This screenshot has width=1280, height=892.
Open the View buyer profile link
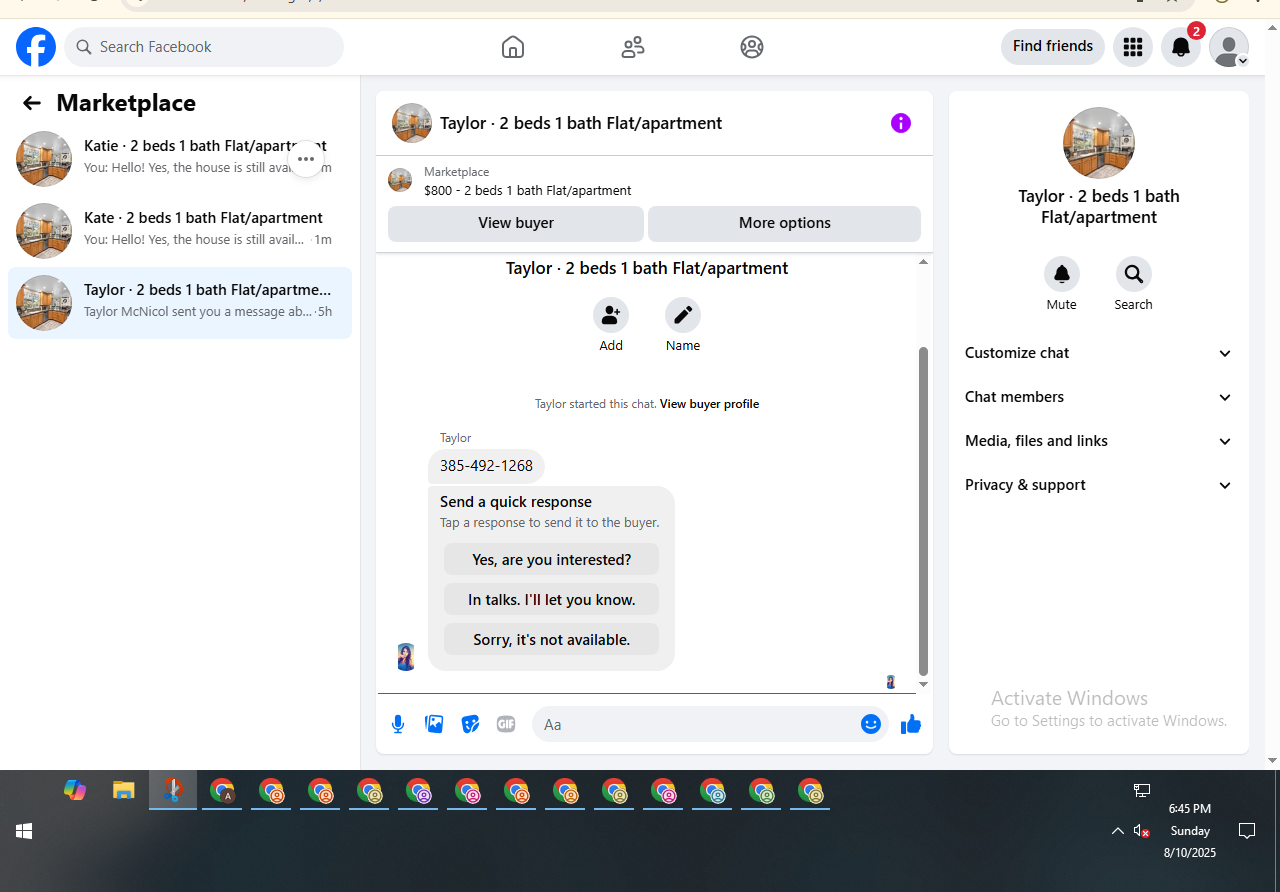[709, 404]
